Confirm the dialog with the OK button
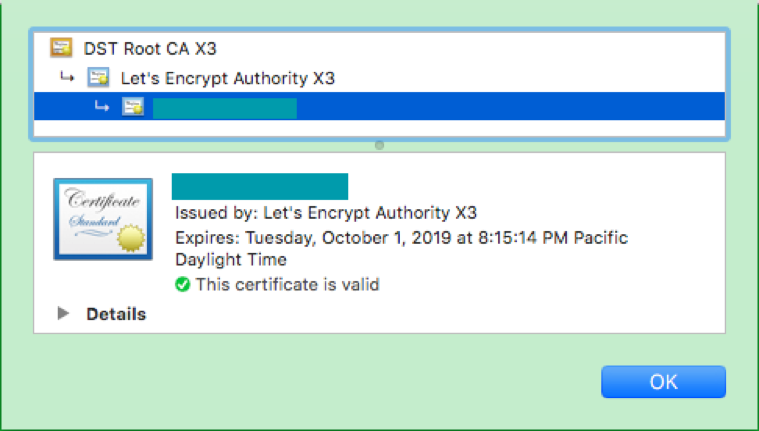The image size is (759, 431). click(663, 382)
